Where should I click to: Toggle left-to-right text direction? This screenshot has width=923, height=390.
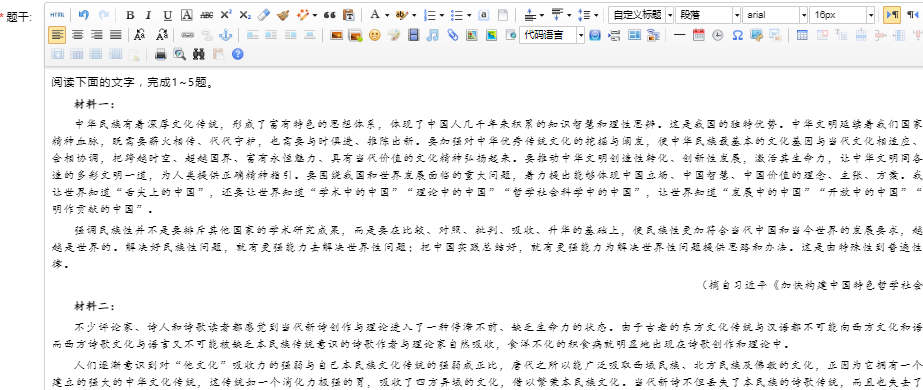coord(891,15)
